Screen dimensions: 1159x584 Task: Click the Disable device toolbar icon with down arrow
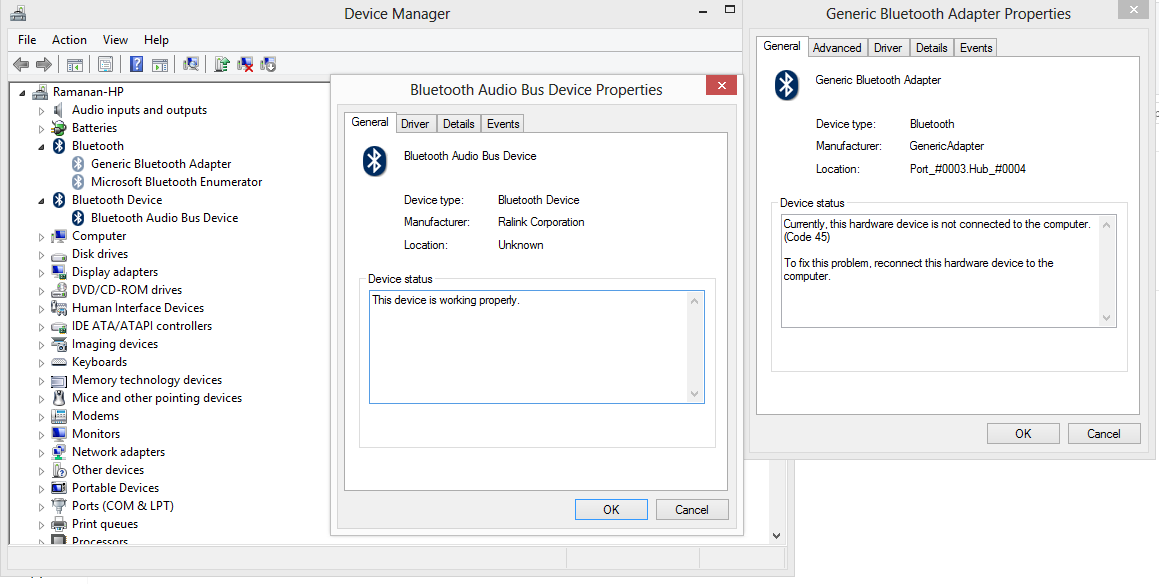click(x=268, y=64)
